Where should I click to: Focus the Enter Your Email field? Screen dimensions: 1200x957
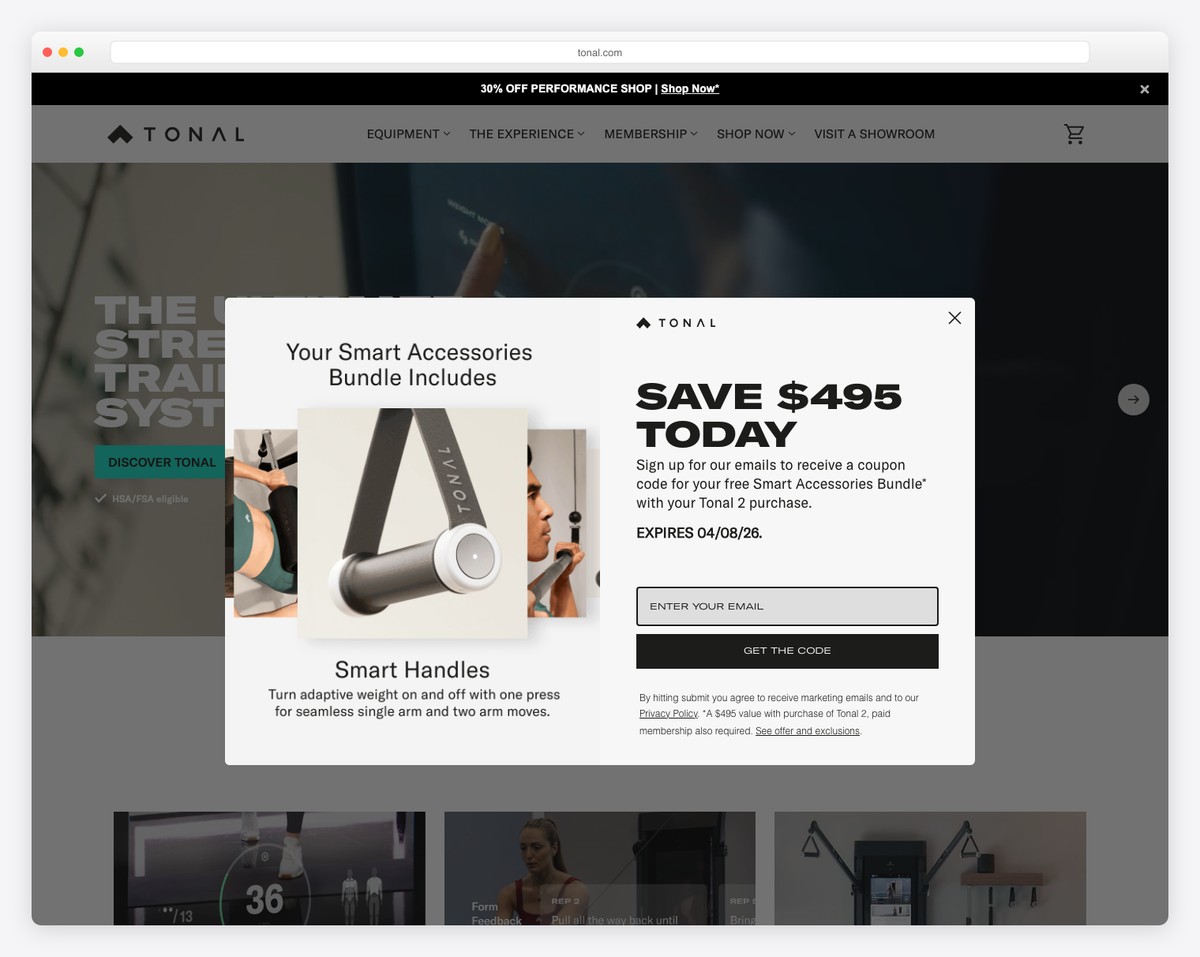tap(787, 606)
